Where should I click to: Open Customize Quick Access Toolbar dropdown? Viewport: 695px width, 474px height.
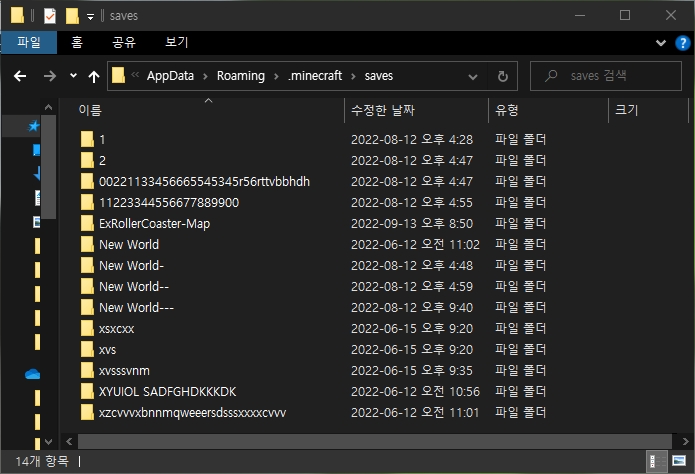click(90, 17)
